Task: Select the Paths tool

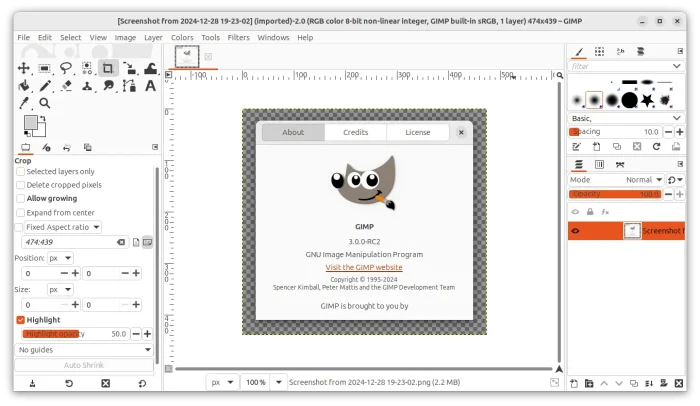Action: (129, 86)
